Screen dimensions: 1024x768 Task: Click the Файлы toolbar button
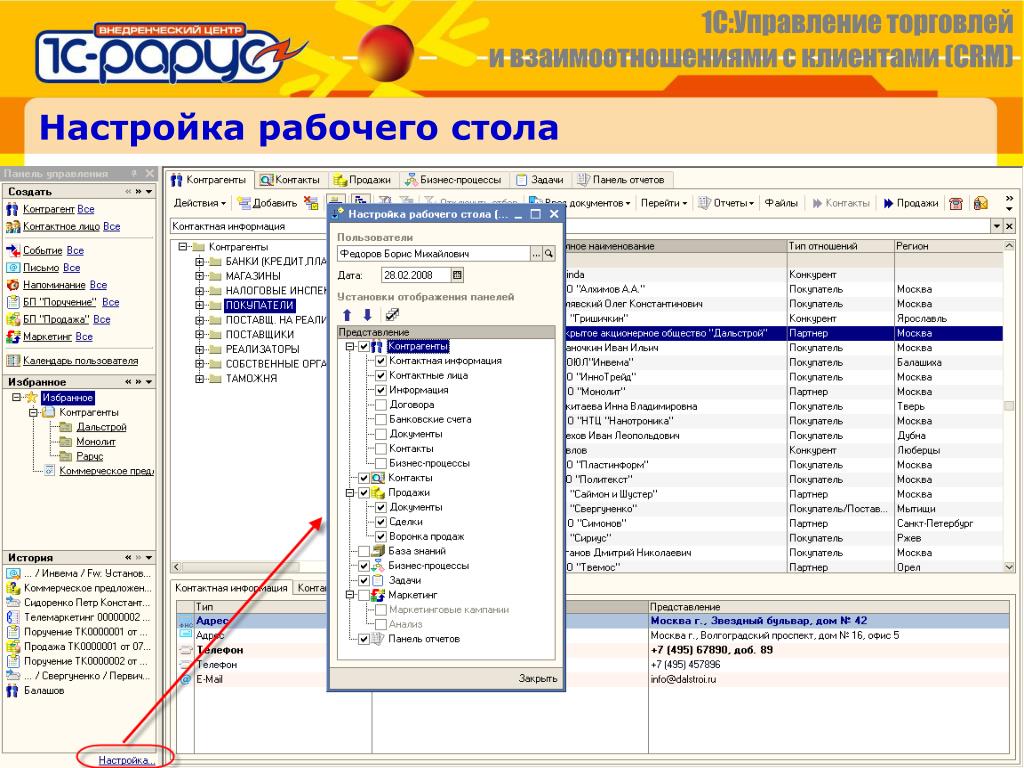[781, 203]
